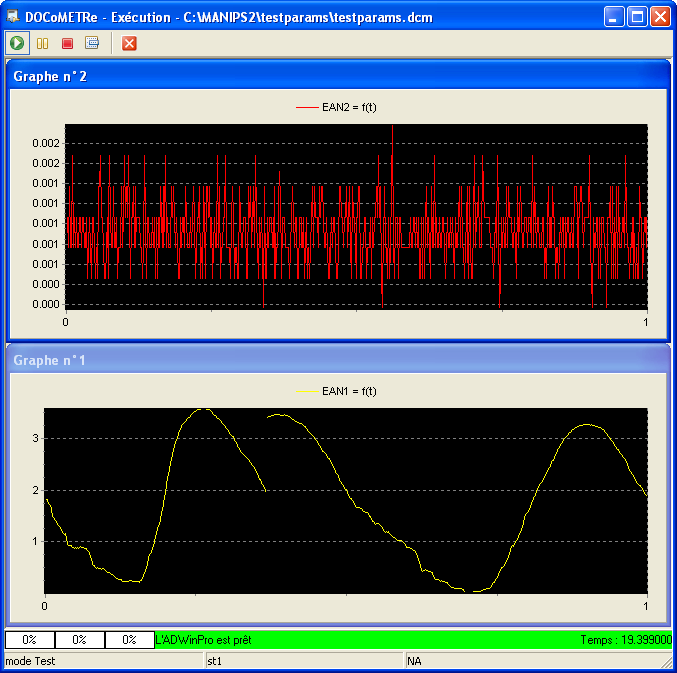Maximize the DOCoMETRe execution window
Image resolution: width=677 pixels, height=673 pixels.
637,17
